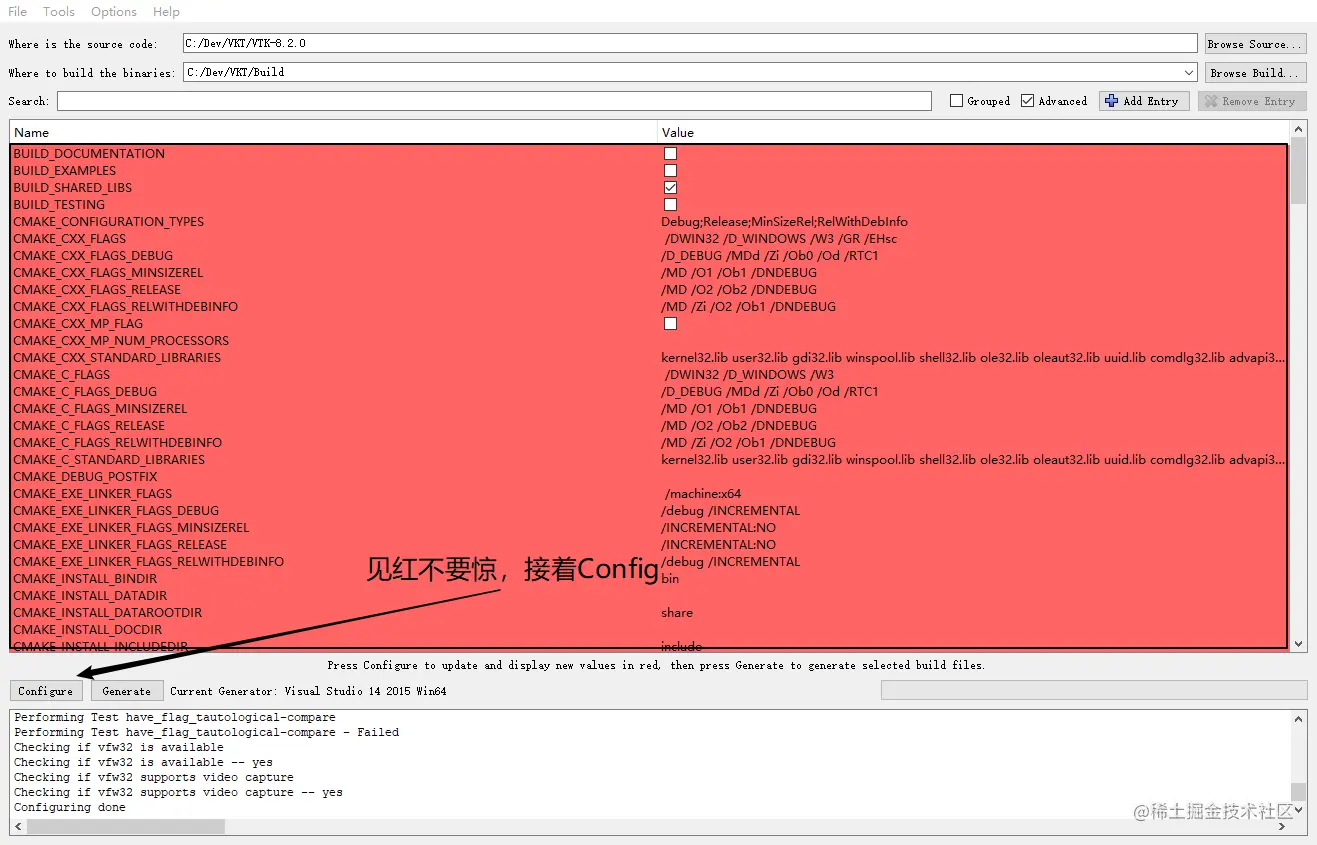Click the Add Entry plus button
This screenshot has height=845, width=1317.
click(x=1144, y=101)
